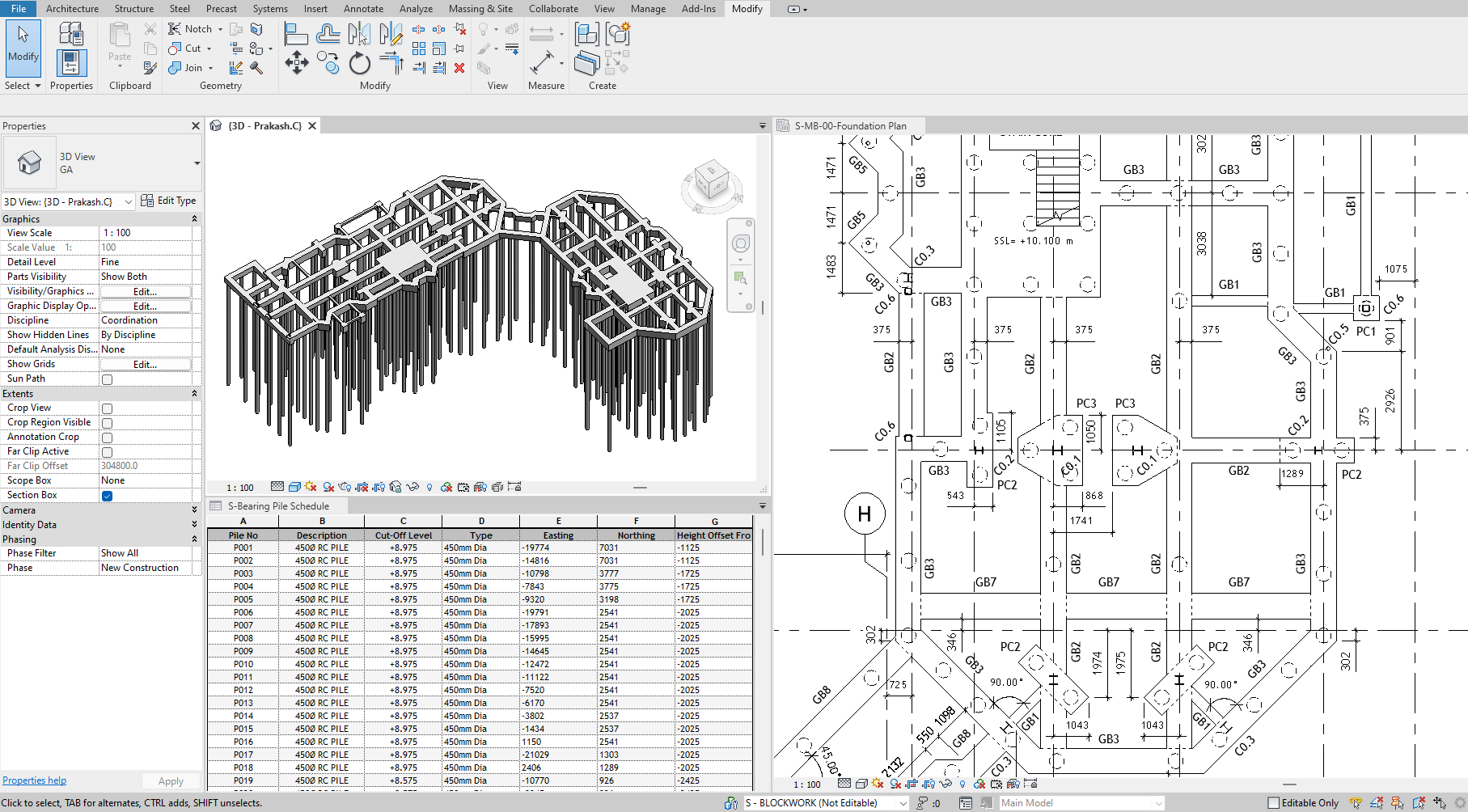The height and width of the screenshot is (812, 1468).
Task: Select the Rotate tool
Action: tap(359, 63)
